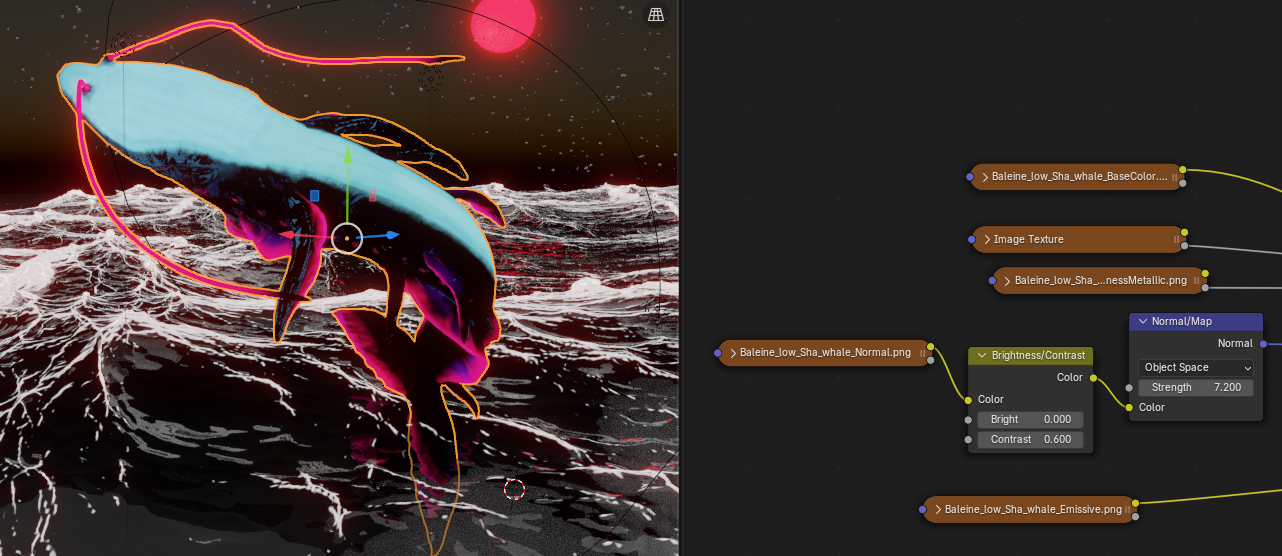The image size is (1282, 556).
Task: Click yellow Color output socket of Normal.png node
Action: click(x=930, y=346)
